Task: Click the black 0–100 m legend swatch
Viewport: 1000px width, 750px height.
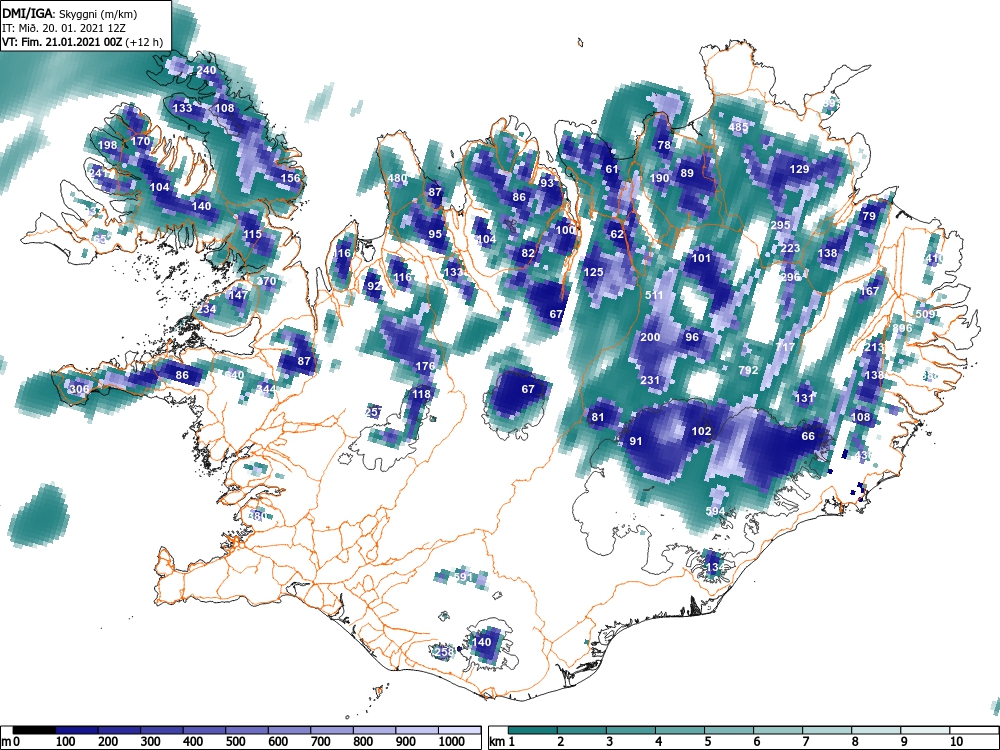Action: (34, 730)
